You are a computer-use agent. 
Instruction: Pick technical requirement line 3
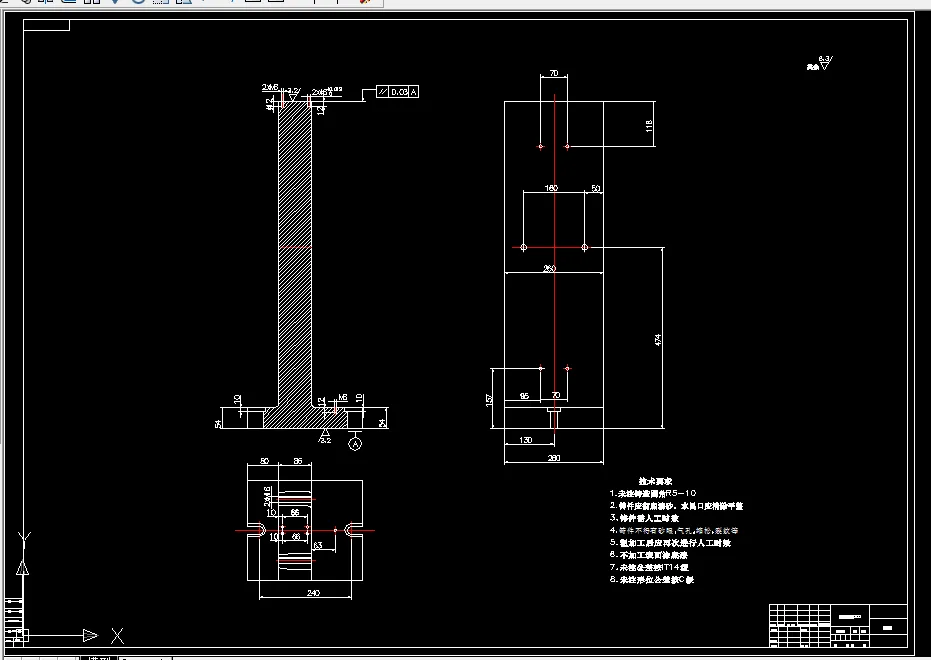[644, 518]
